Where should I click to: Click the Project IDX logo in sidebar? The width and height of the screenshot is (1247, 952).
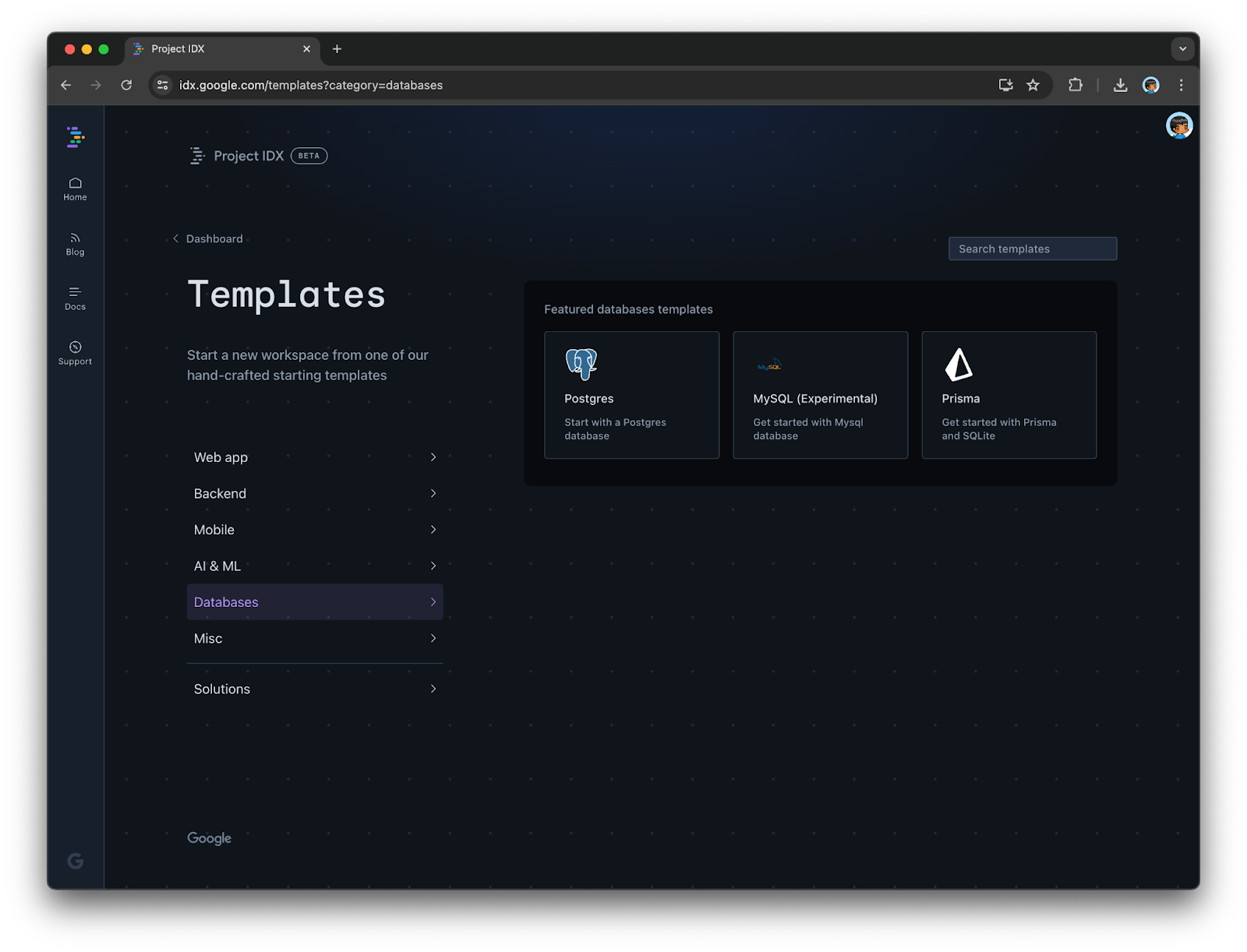pyautogui.click(x=76, y=137)
